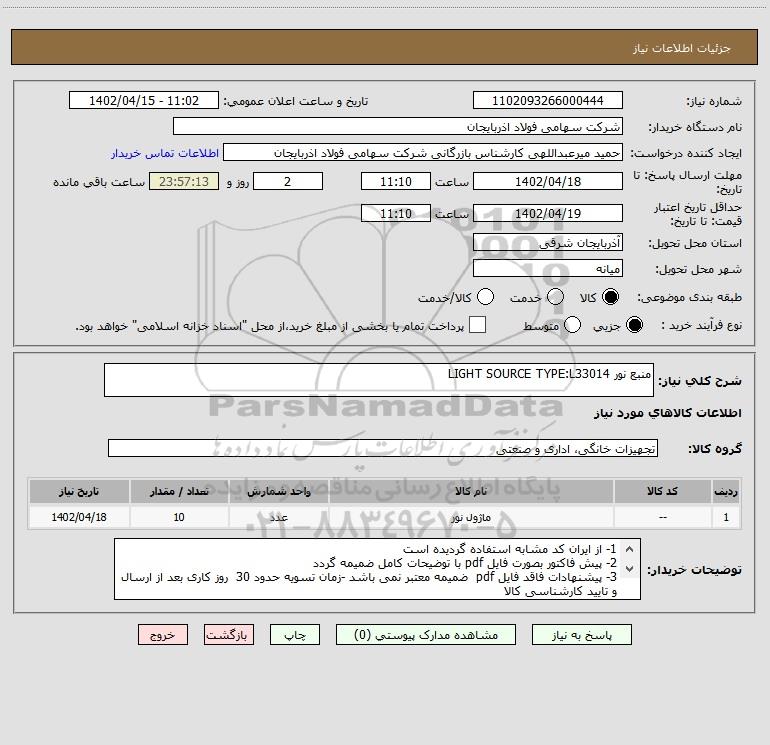Click the row number cell 1
Screen dimensions: 770x745
(x=726, y=517)
